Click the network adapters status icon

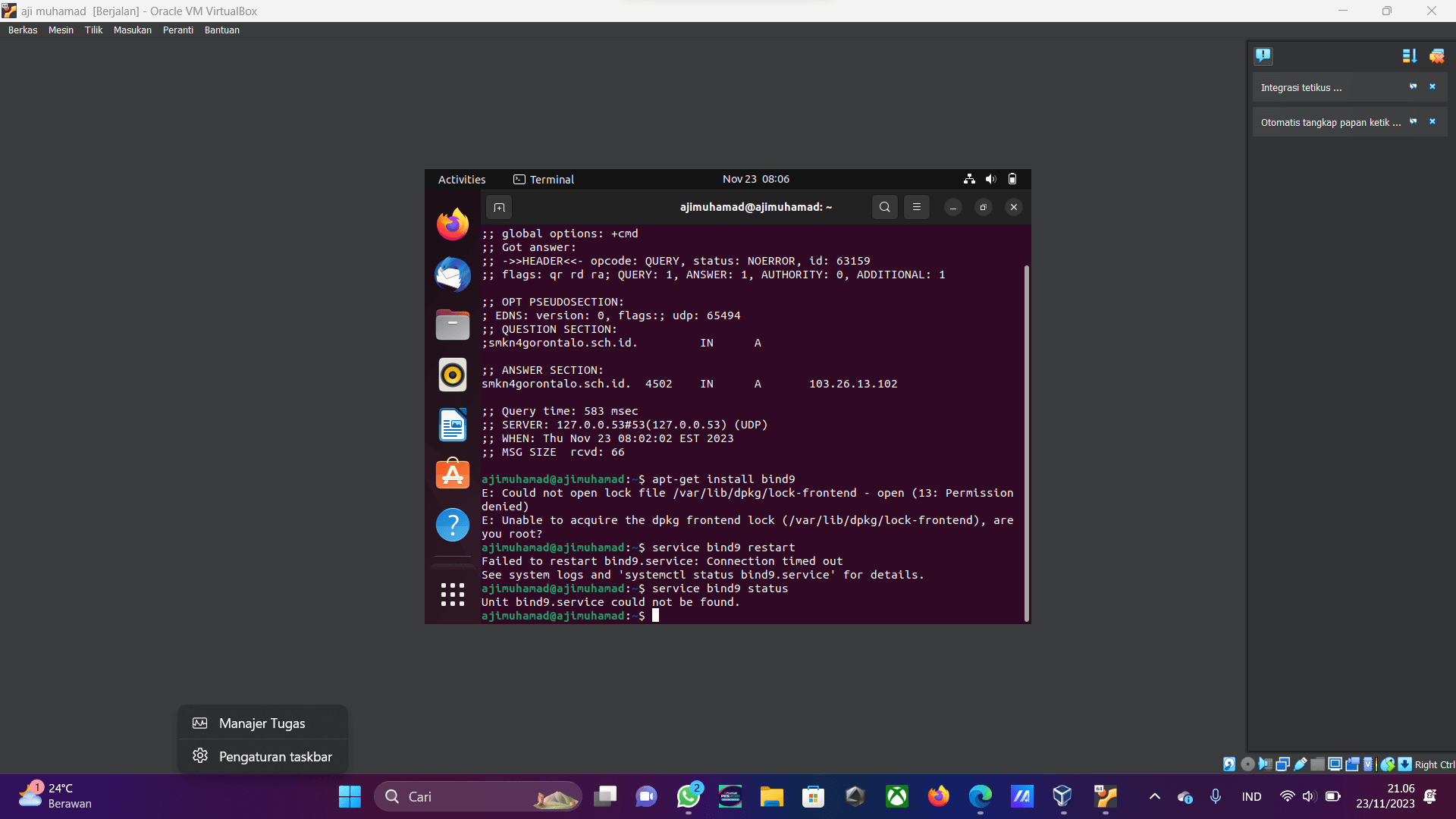click(1282, 764)
